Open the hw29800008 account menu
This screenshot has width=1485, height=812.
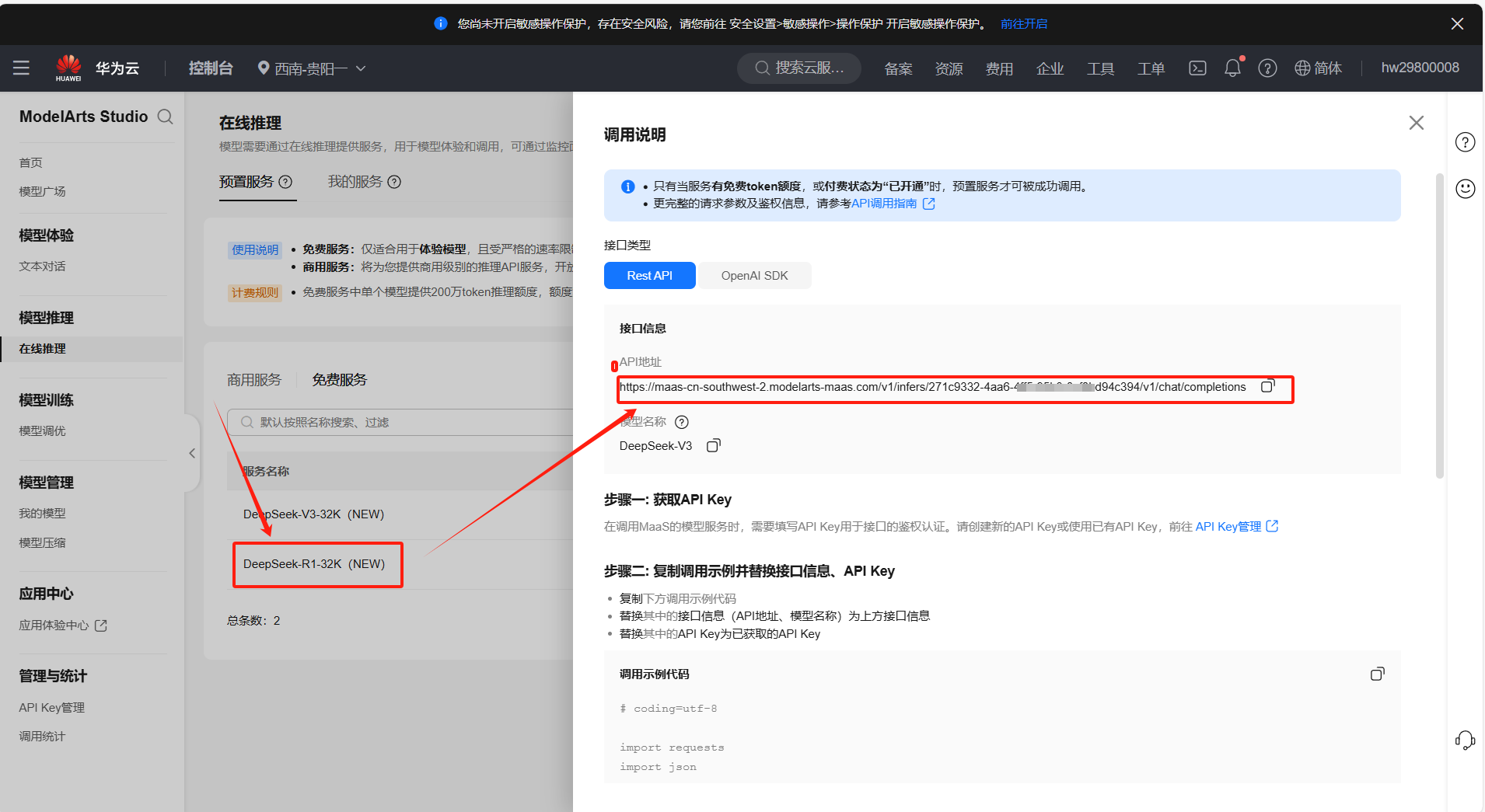(x=1420, y=68)
